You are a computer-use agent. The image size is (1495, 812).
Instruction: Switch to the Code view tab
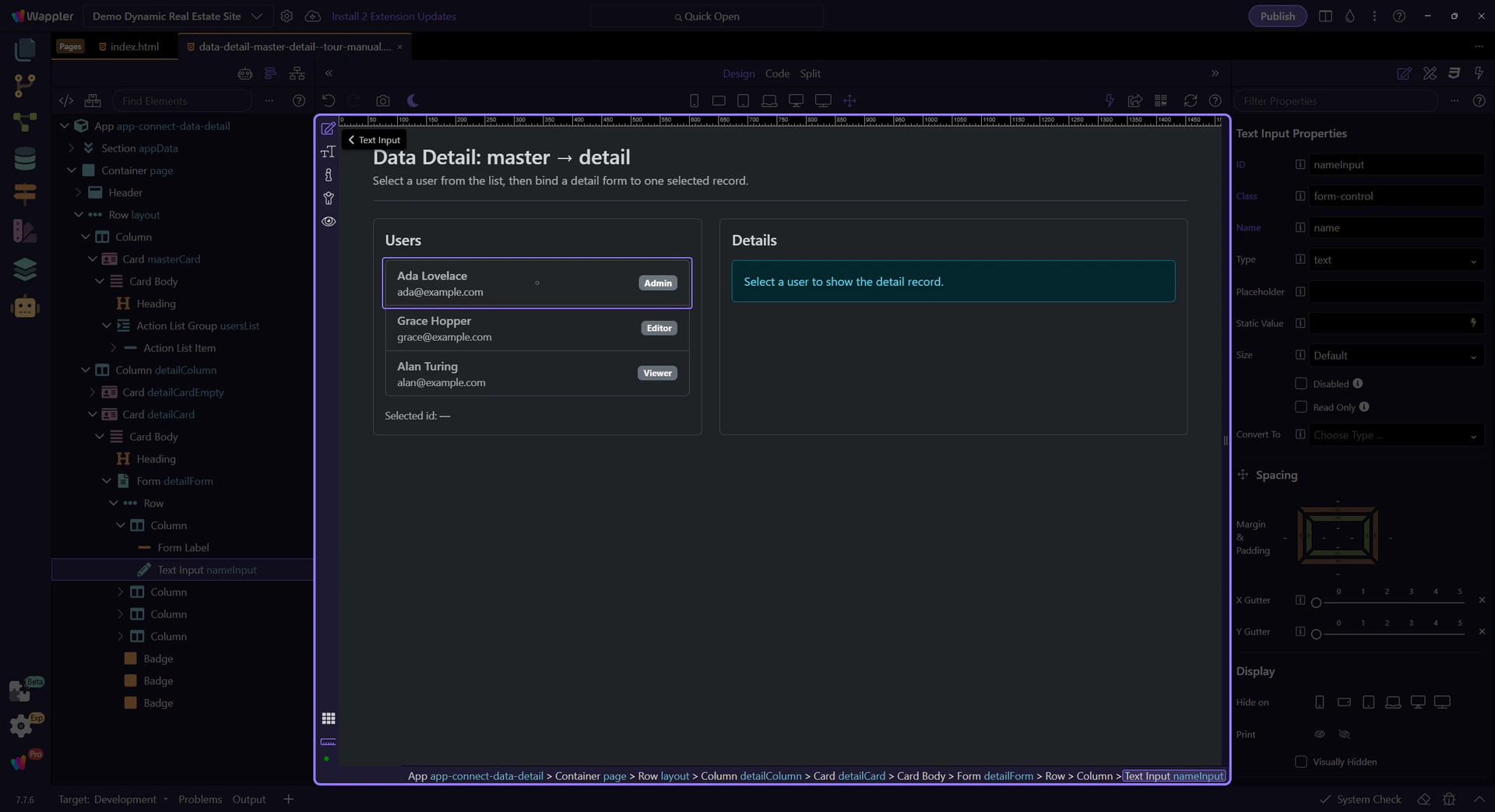tap(776, 73)
